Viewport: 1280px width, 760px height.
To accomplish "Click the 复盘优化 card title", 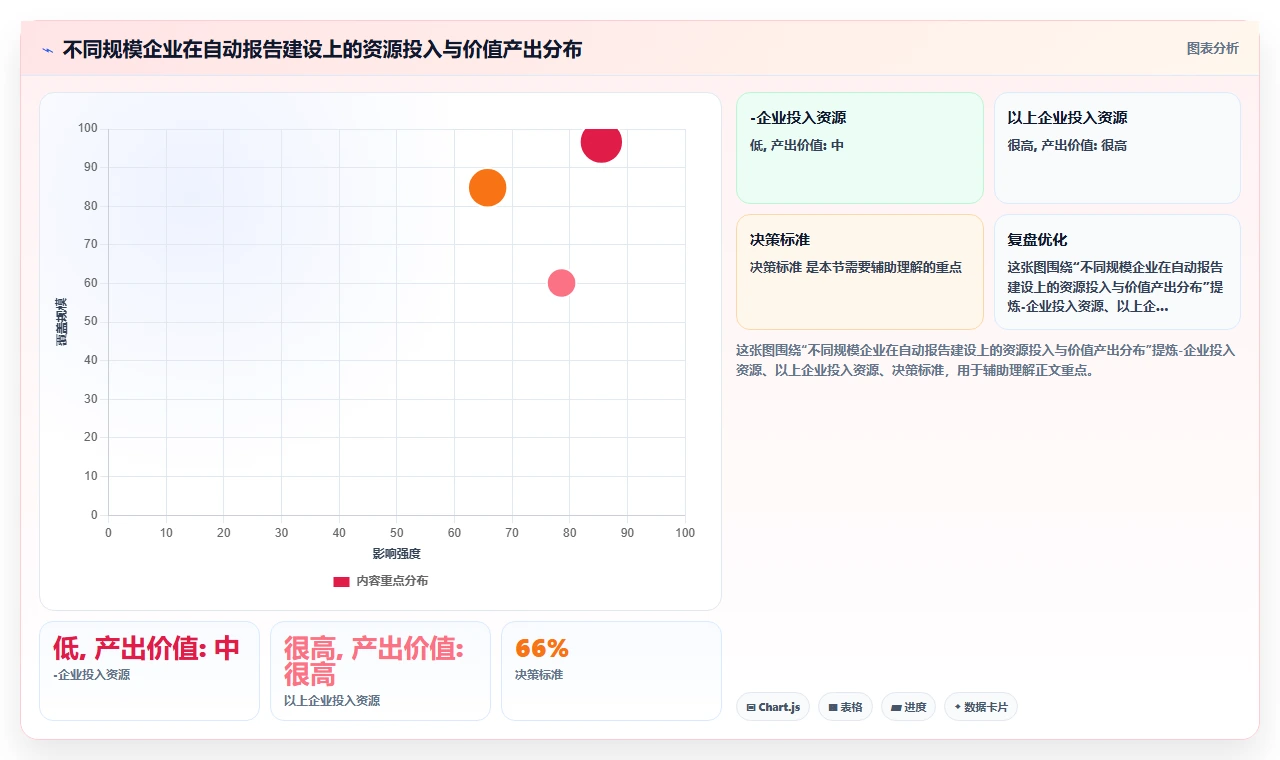I will point(1037,240).
